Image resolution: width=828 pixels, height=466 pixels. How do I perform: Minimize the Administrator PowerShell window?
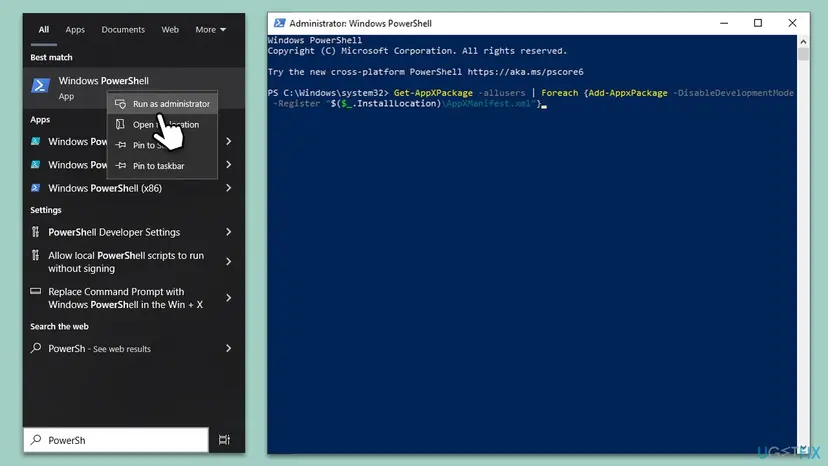pos(724,23)
